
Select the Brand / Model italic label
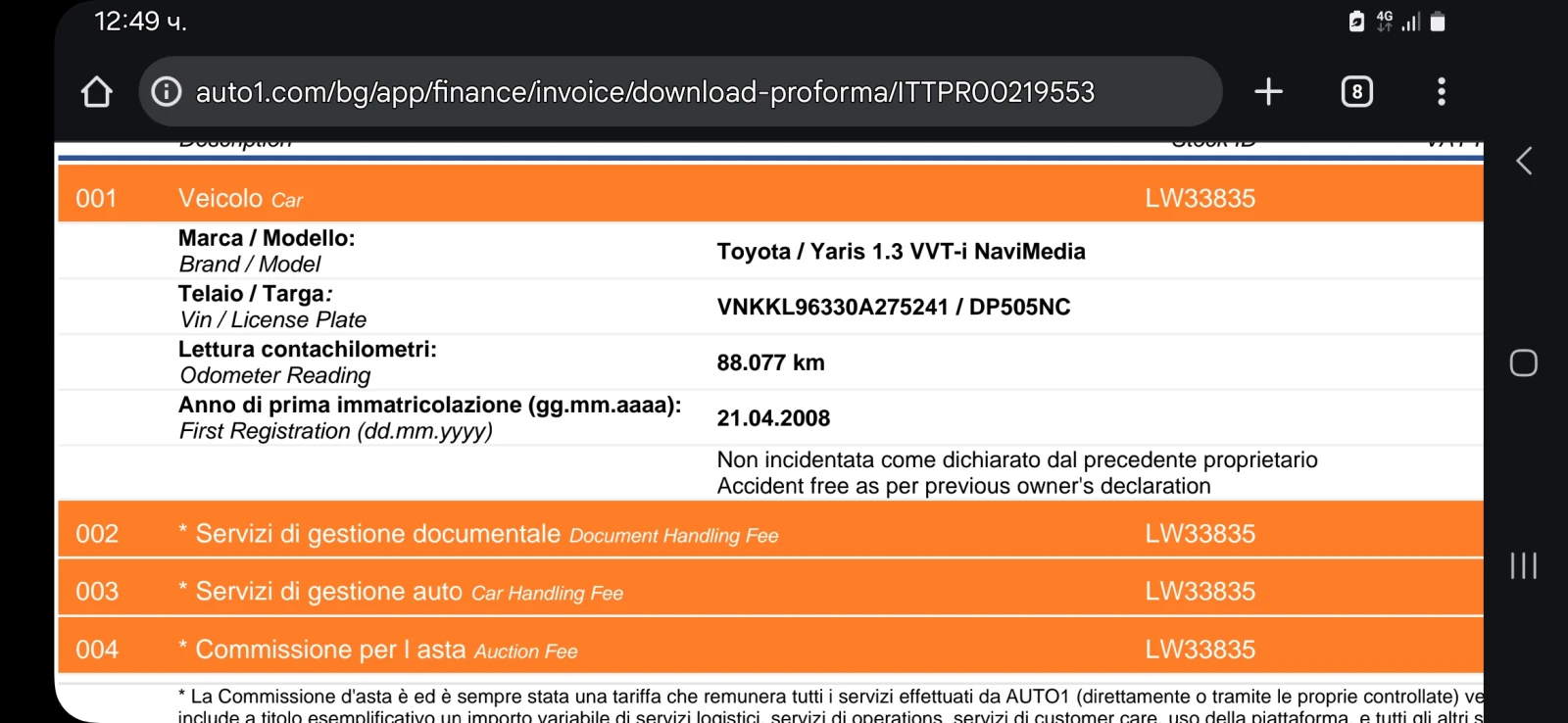pos(250,265)
